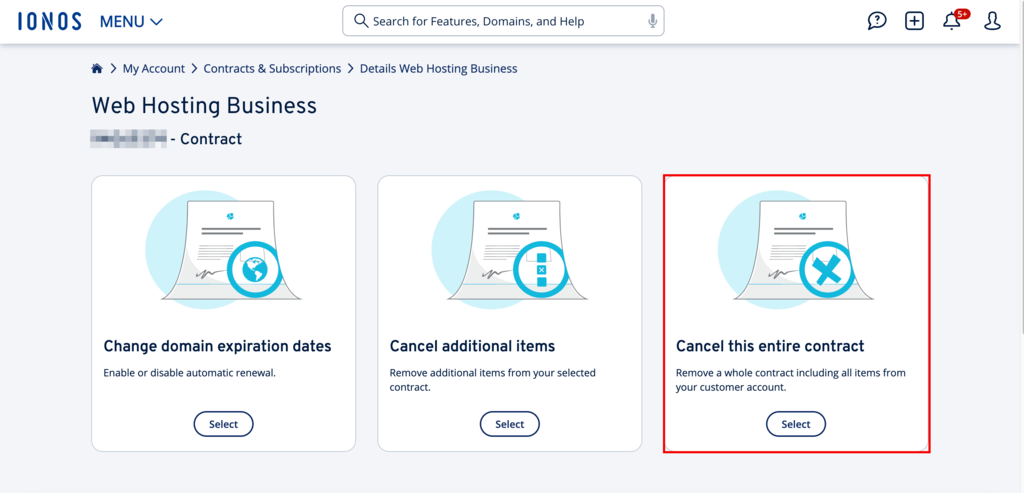Click the IONOS logo

pyautogui.click(x=48, y=21)
